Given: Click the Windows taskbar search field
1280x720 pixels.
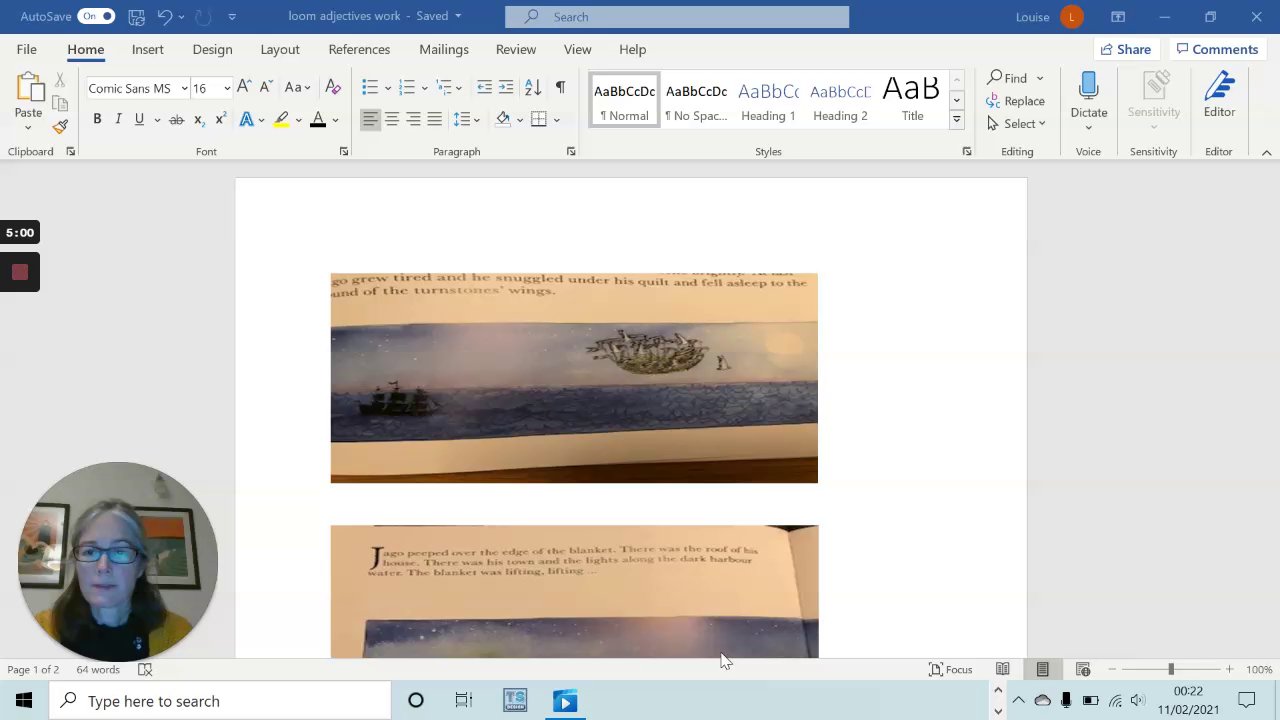Looking at the screenshot, I should [x=221, y=701].
